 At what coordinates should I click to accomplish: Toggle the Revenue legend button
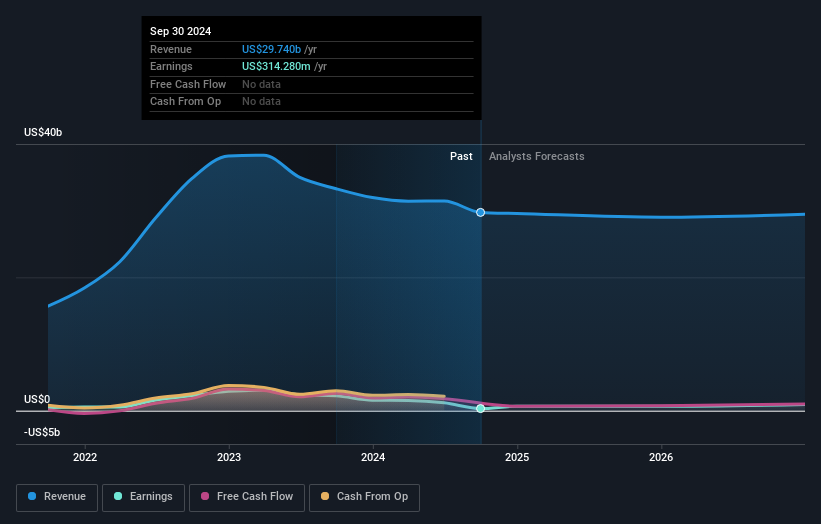(57, 497)
